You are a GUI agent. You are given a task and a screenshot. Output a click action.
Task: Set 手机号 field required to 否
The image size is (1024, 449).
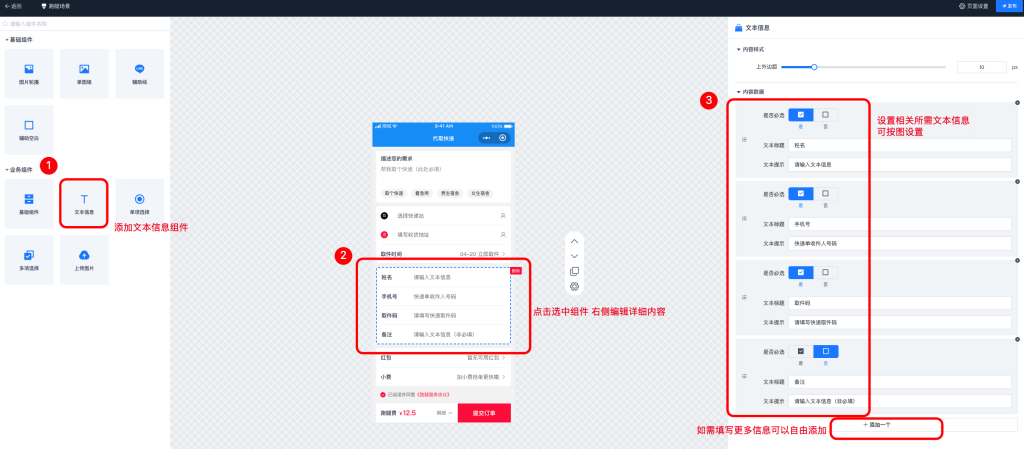(x=825, y=193)
